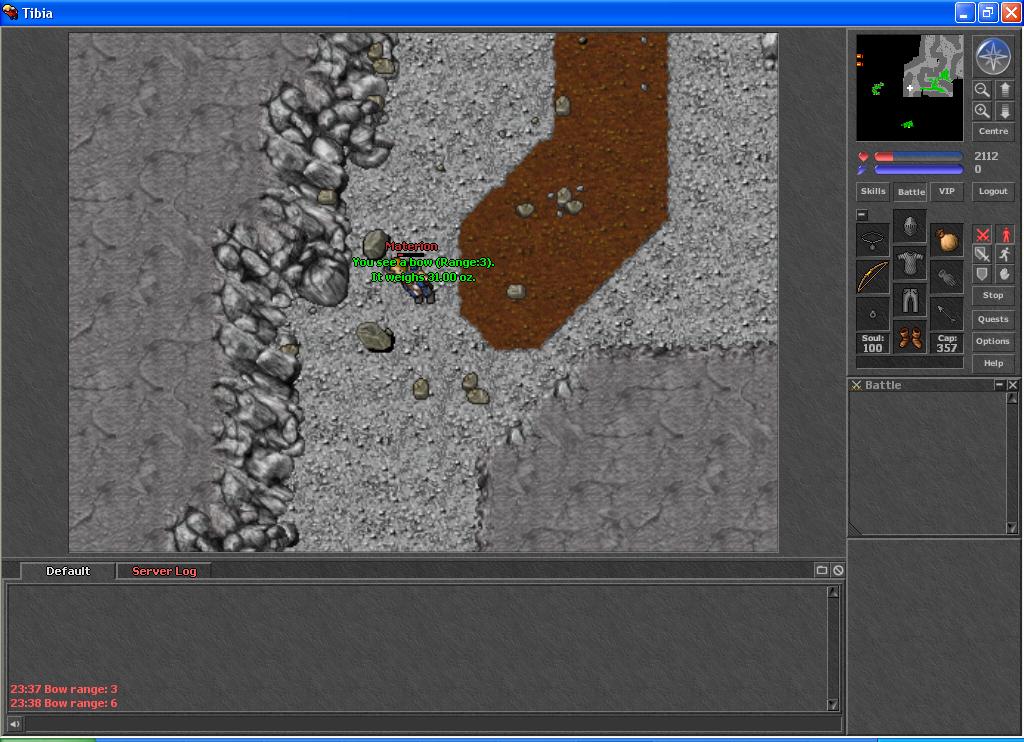1024x742 pixels.
Task: Click the mana lightning icon
Action: (x=863, y=170)
